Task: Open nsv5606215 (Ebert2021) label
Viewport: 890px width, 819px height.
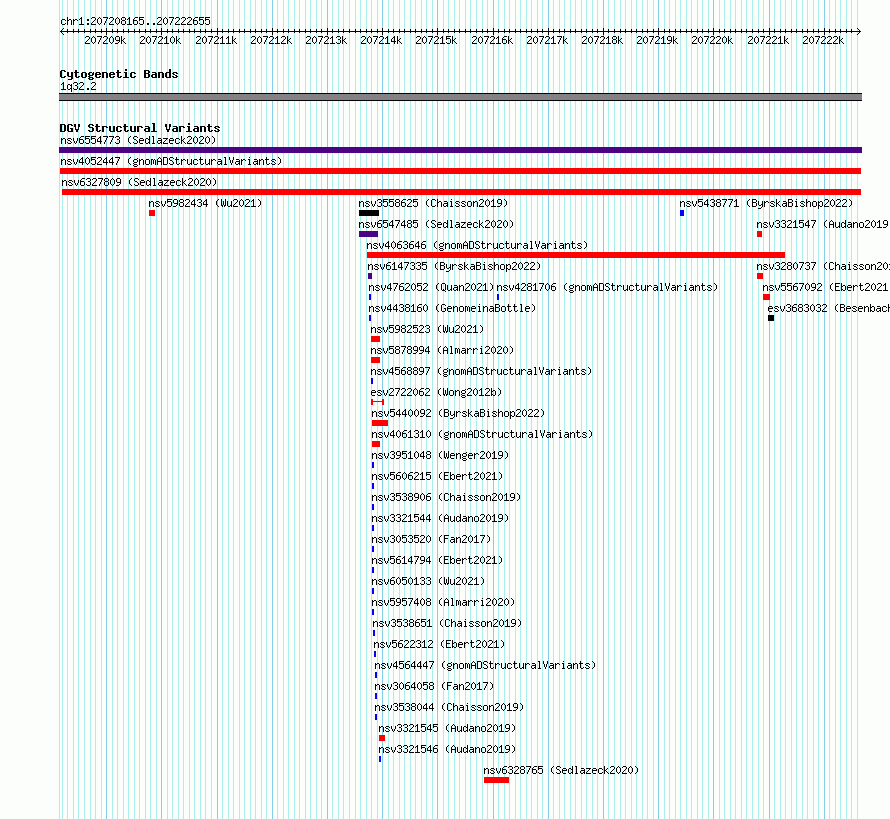Action: (x=438, y=476)
